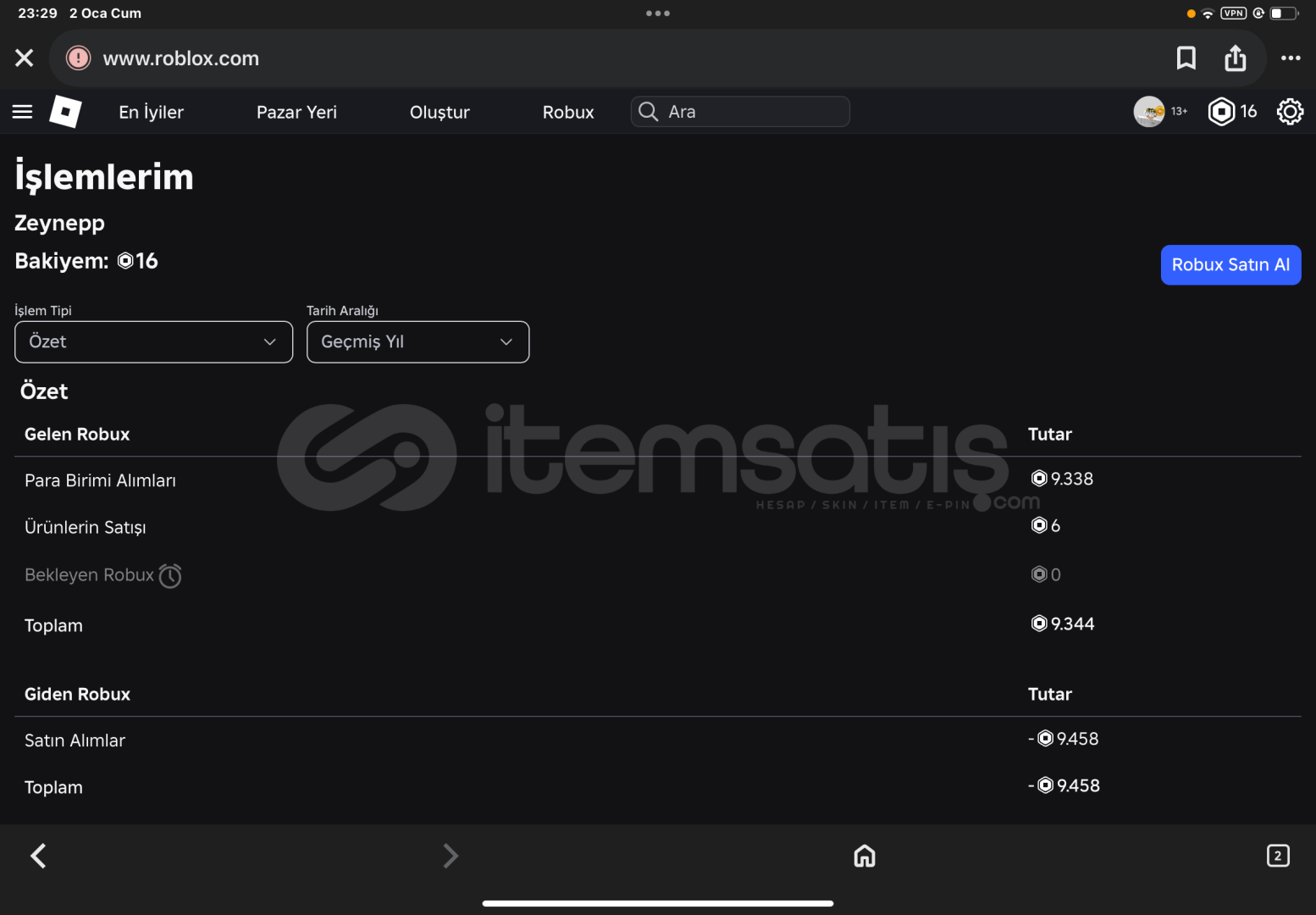This screenshot has height=915, width=1316.
Task: Open the Robux menu item
Action: pyautogui.click(x=568, y=112)
